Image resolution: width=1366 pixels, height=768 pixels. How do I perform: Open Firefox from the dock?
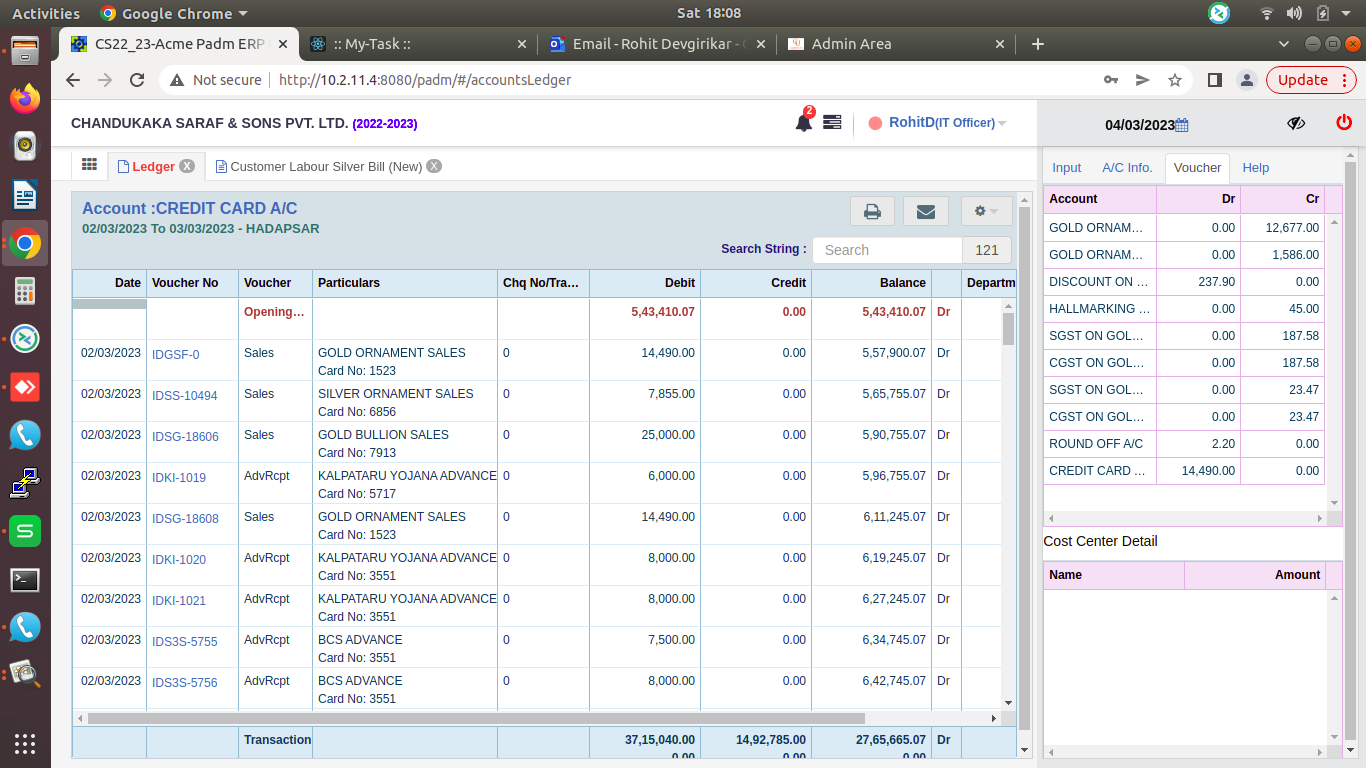click(x=25, y=98)
